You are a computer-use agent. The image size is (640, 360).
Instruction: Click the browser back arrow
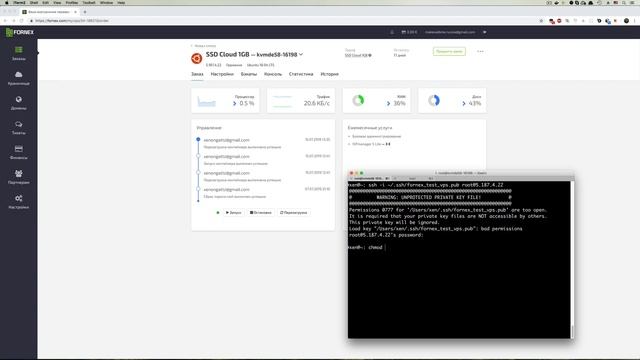5,20
